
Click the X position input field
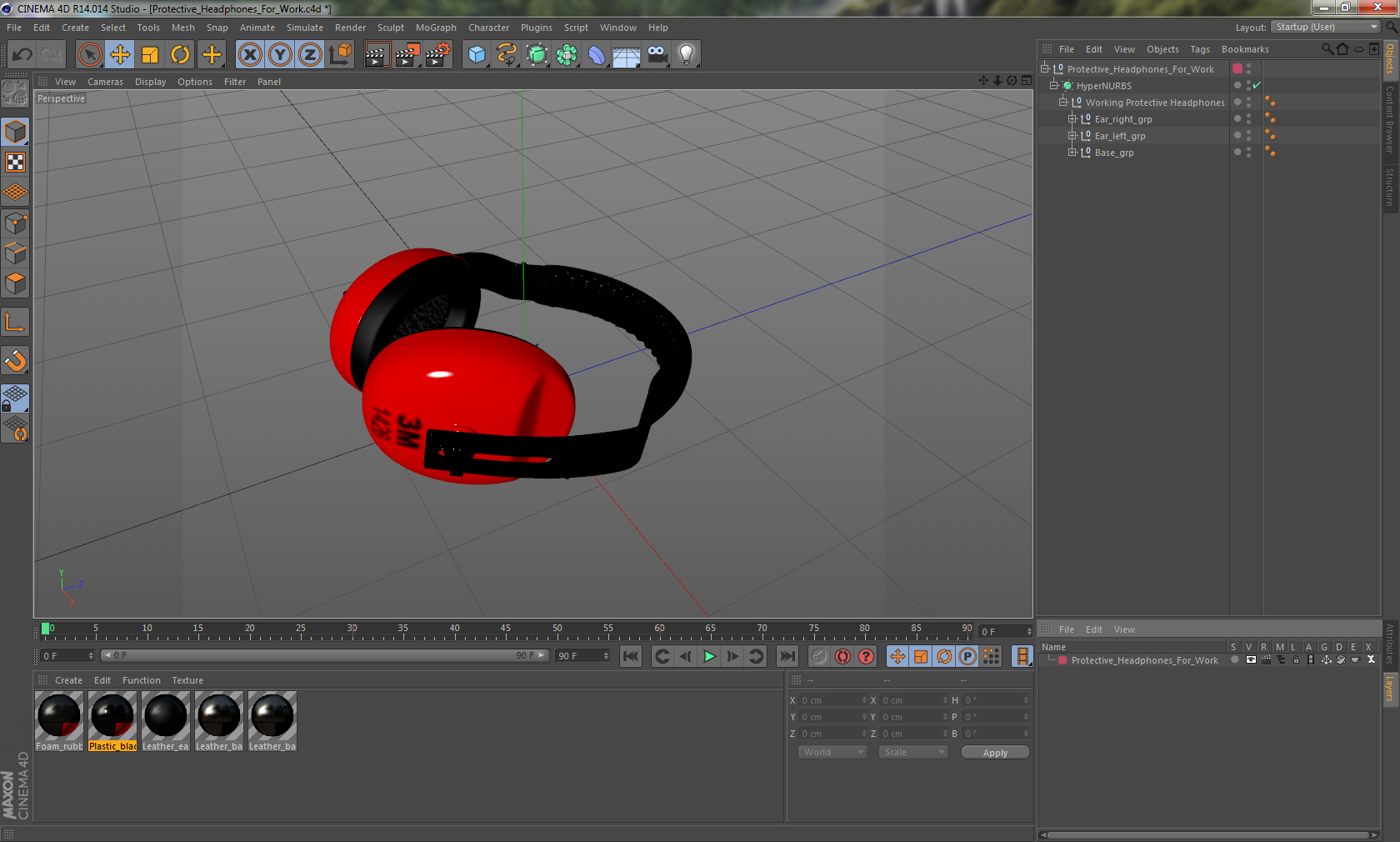833,700
